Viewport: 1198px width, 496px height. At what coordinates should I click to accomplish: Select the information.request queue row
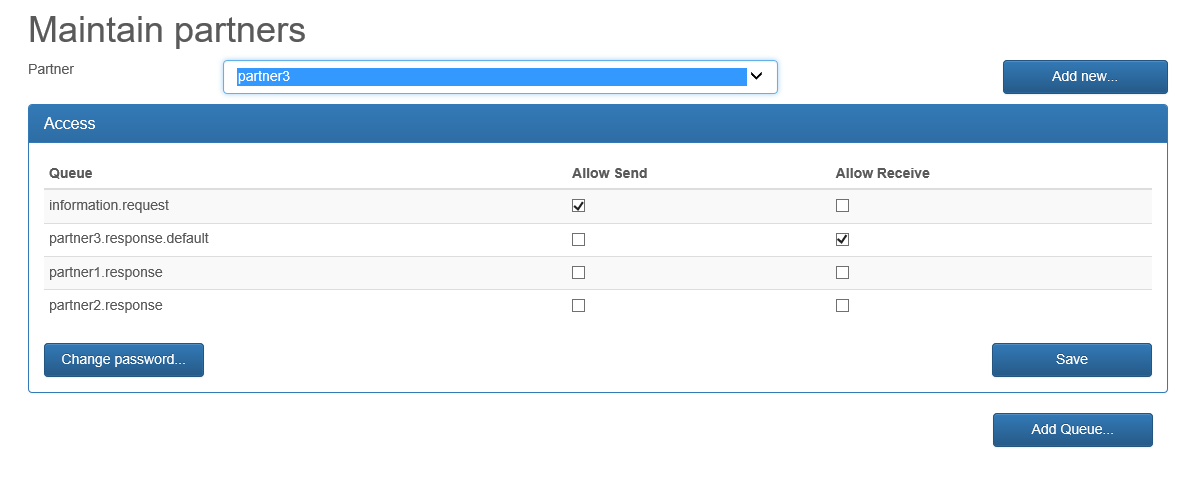[109, 205]
